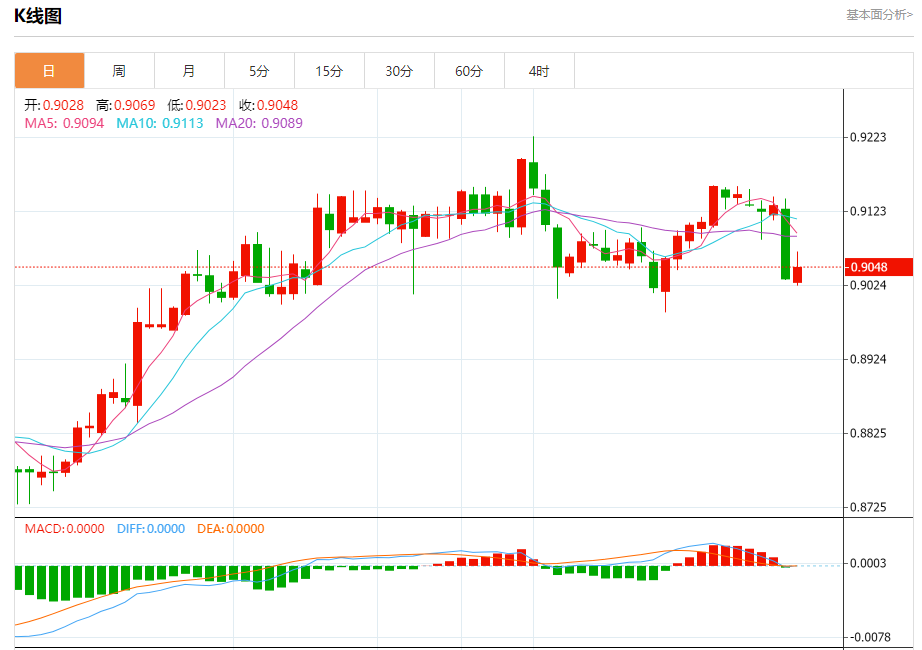Click the 0.9123 price axis label
Screen dimensions: 922x650
click(x=868, y=211)
